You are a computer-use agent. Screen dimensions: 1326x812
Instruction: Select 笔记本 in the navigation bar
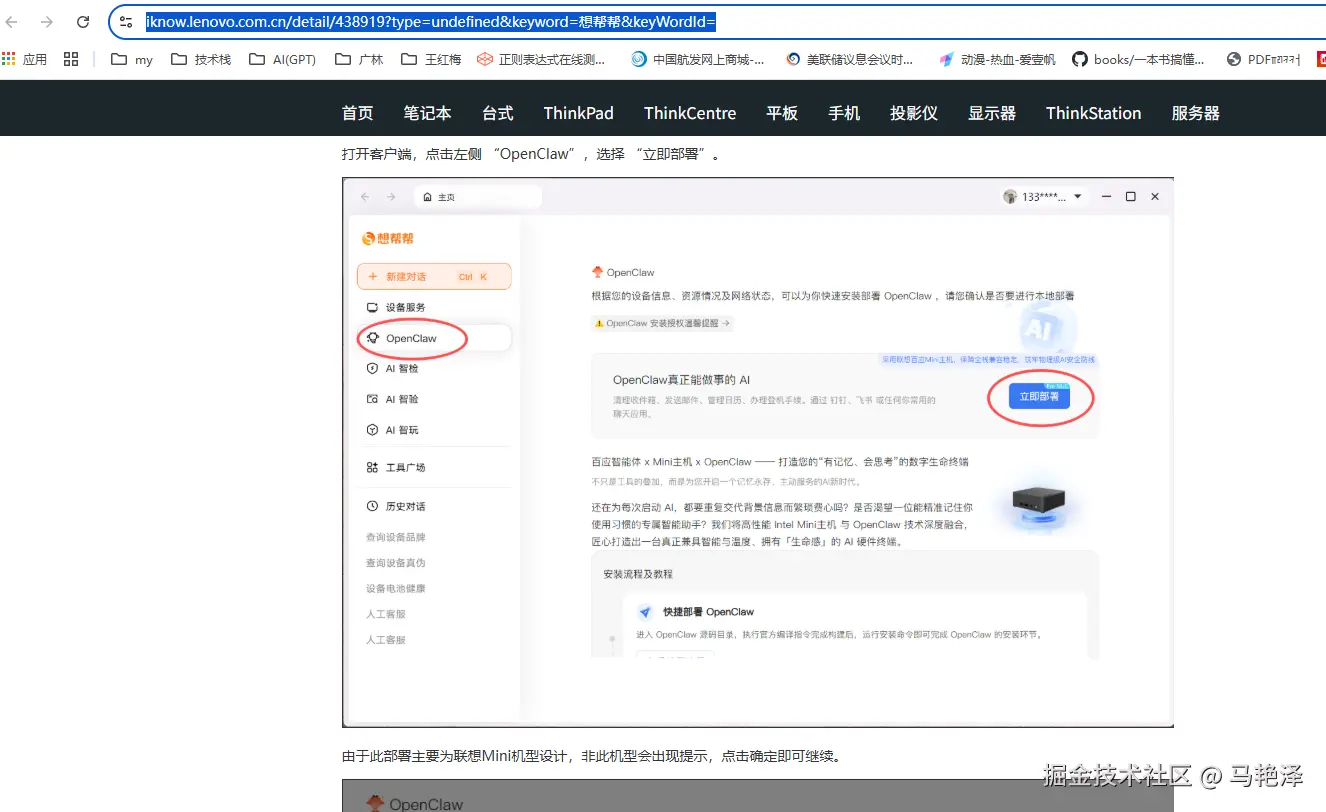[x=428, y=113]
